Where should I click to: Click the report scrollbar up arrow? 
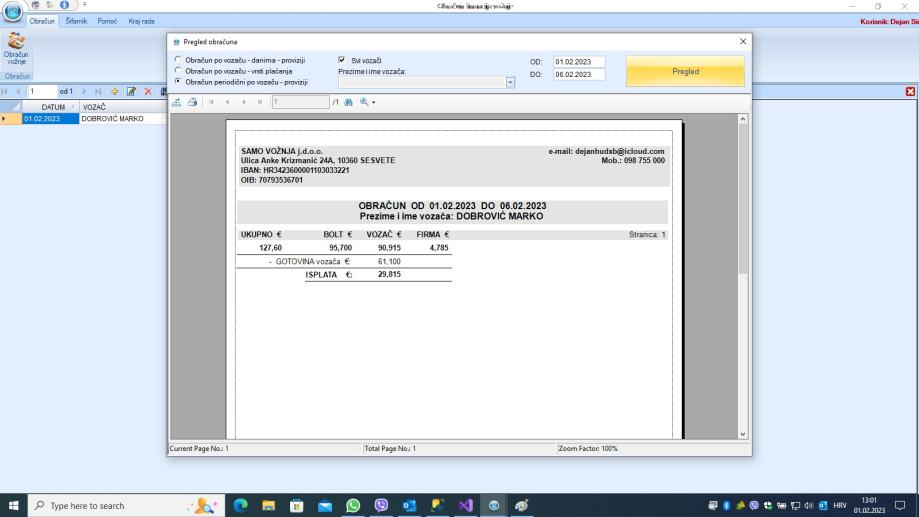tap(743, 119)
